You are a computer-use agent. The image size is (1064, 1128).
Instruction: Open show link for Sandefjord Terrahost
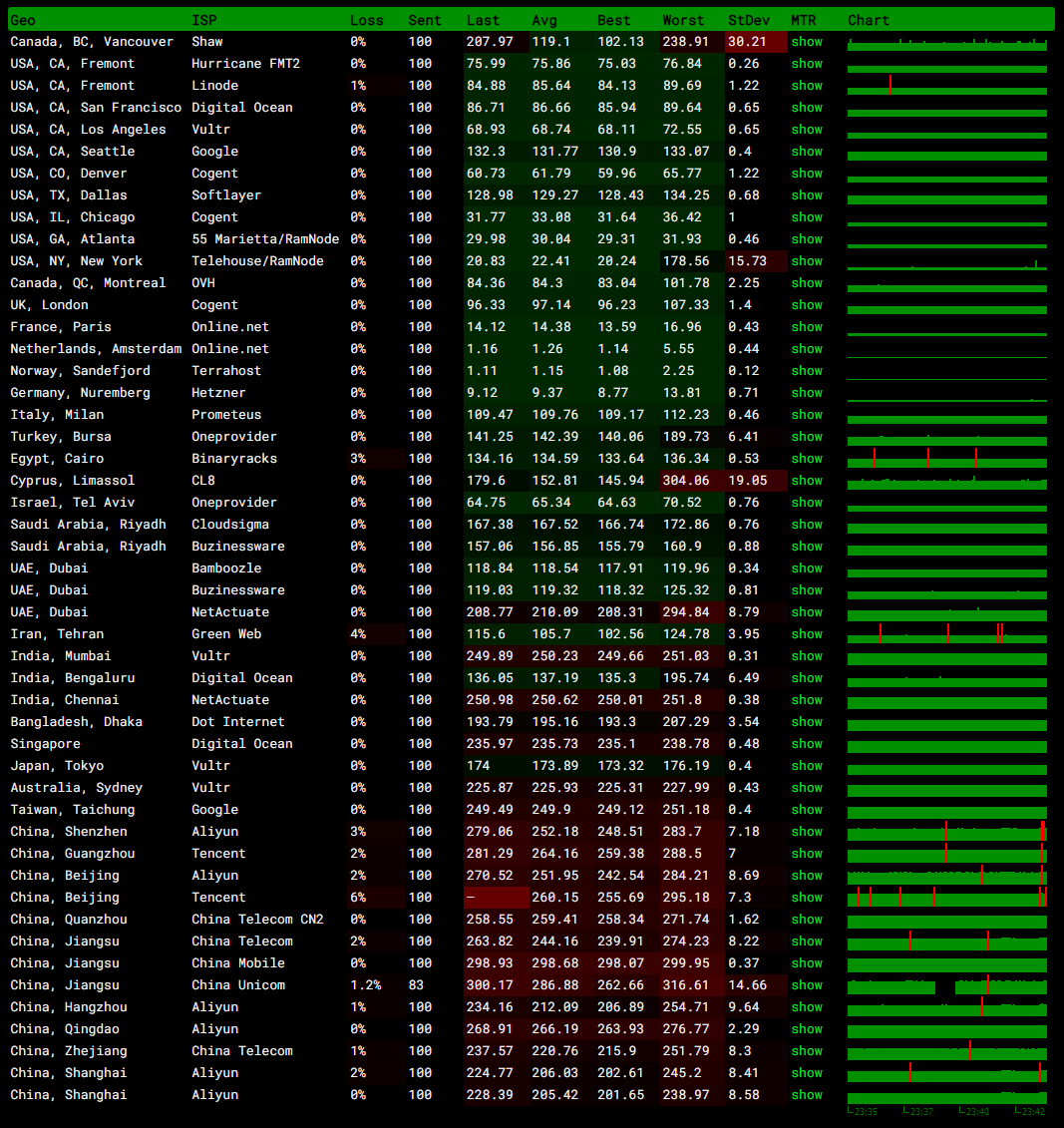coord(807,370)
